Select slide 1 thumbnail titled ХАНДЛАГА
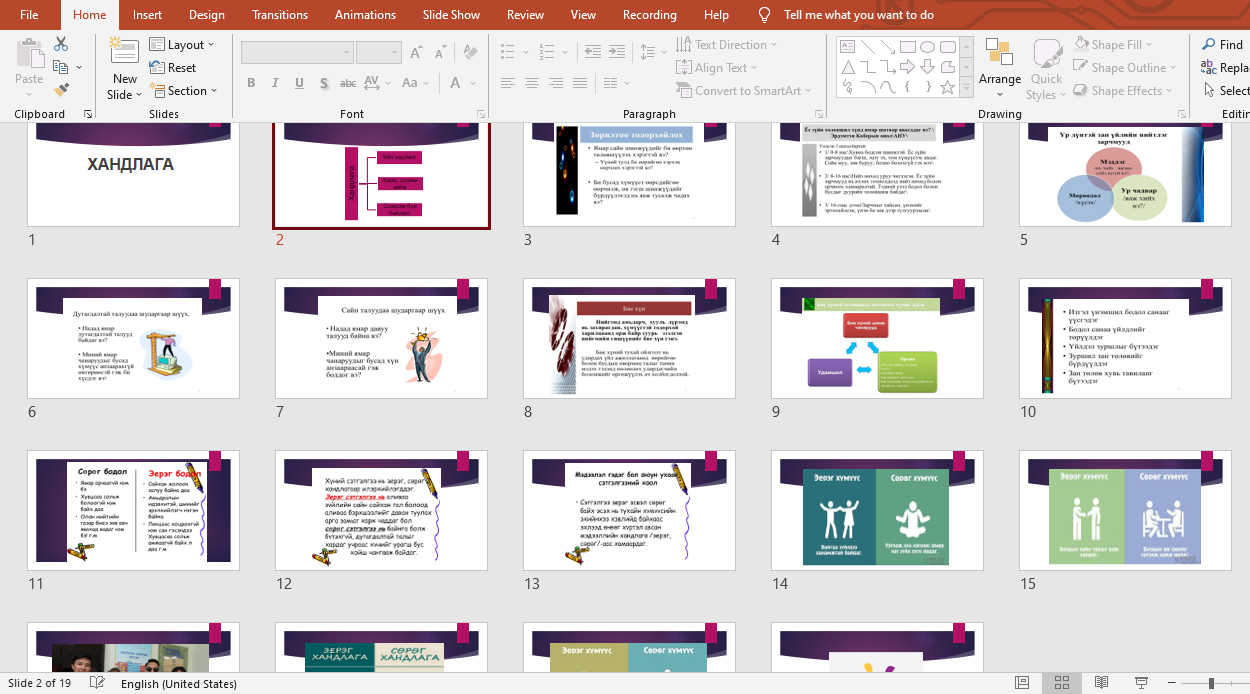 coord(133,175)
